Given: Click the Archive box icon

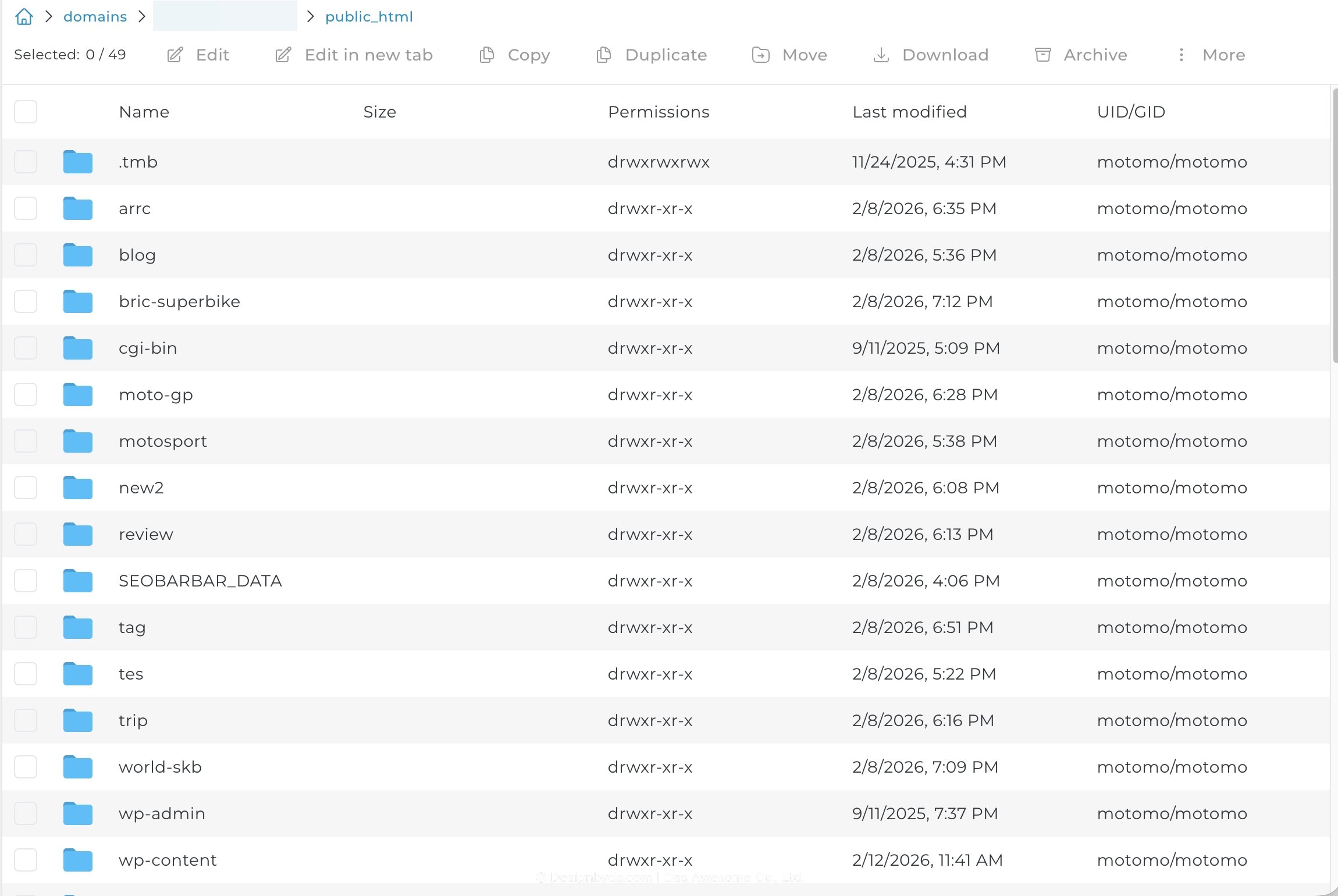Looking at the screenshot, I should point(1043,55).
